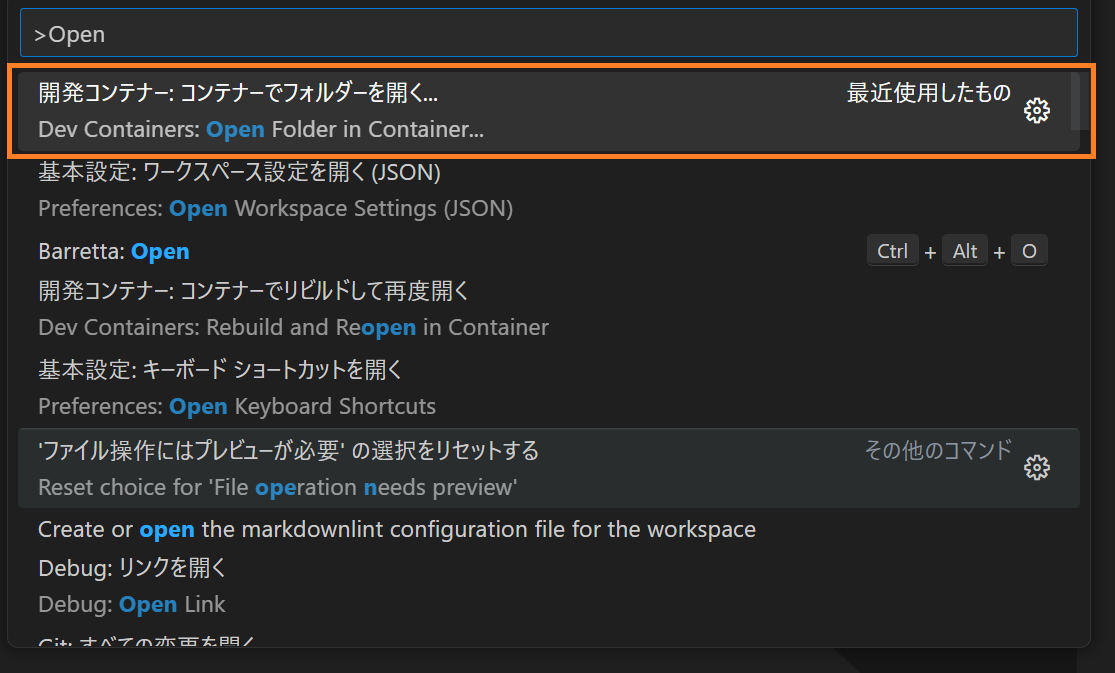This screenshot has height=673, width=1115.
Task: Choose Create or open markdownlint configuration file
Action: coord(396,529)
